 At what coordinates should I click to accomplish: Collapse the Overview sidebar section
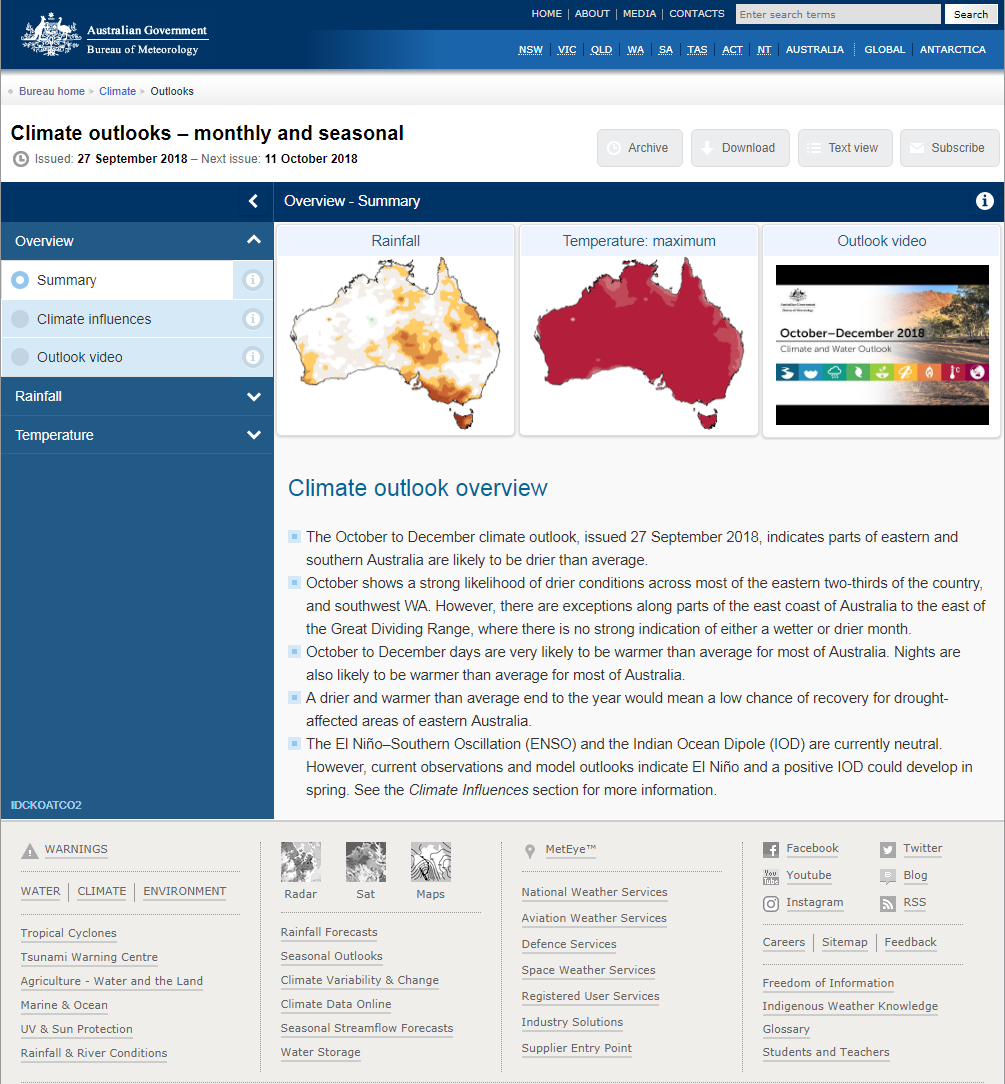(253, 241)
